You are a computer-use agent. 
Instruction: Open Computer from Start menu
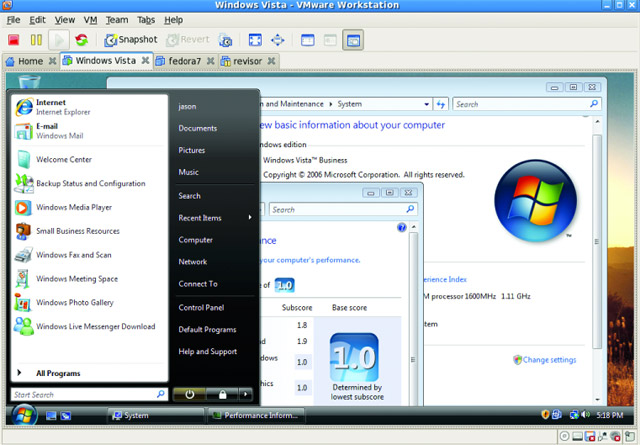tap(196, 240)
